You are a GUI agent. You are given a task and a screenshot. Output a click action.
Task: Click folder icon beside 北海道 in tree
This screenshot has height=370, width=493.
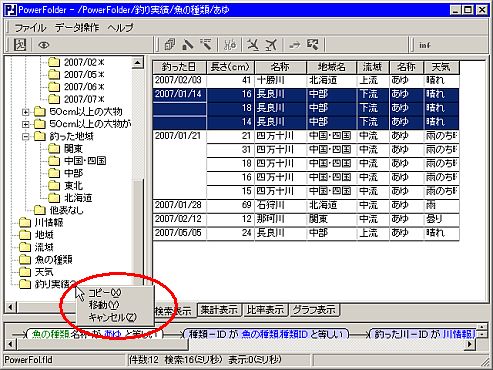point(54,198)
